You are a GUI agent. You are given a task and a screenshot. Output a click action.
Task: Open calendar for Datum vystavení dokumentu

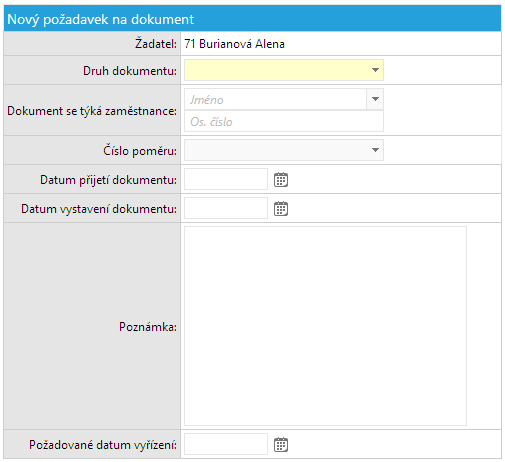(281, 209)
